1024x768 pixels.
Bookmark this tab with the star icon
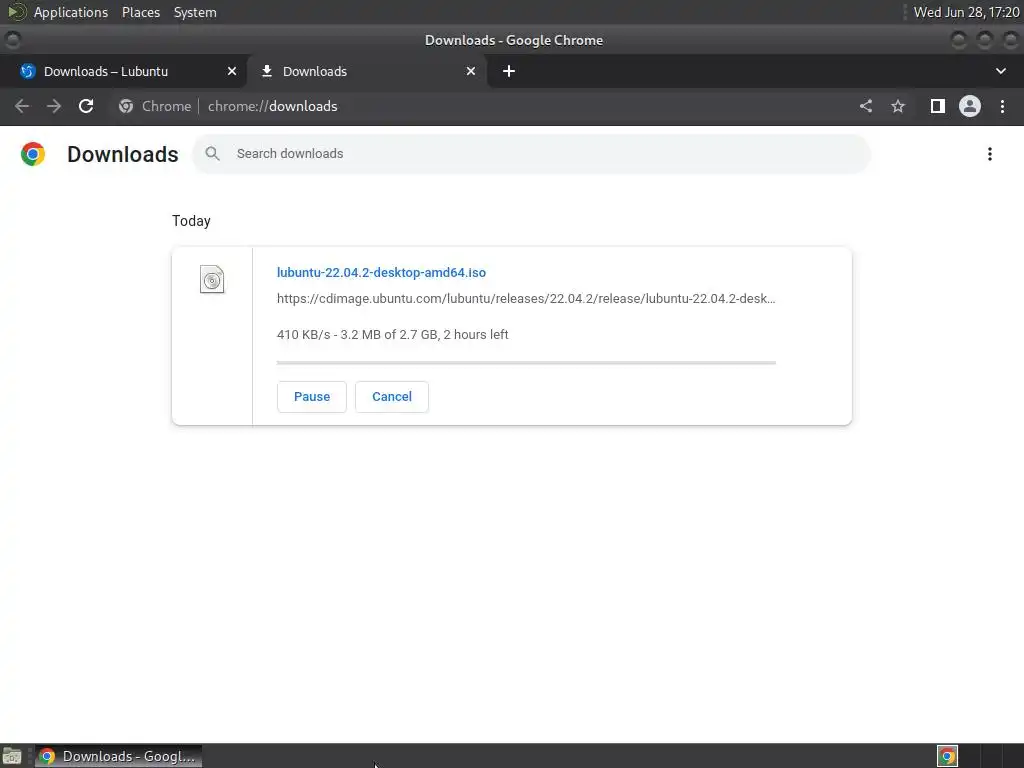pos(898,106)
